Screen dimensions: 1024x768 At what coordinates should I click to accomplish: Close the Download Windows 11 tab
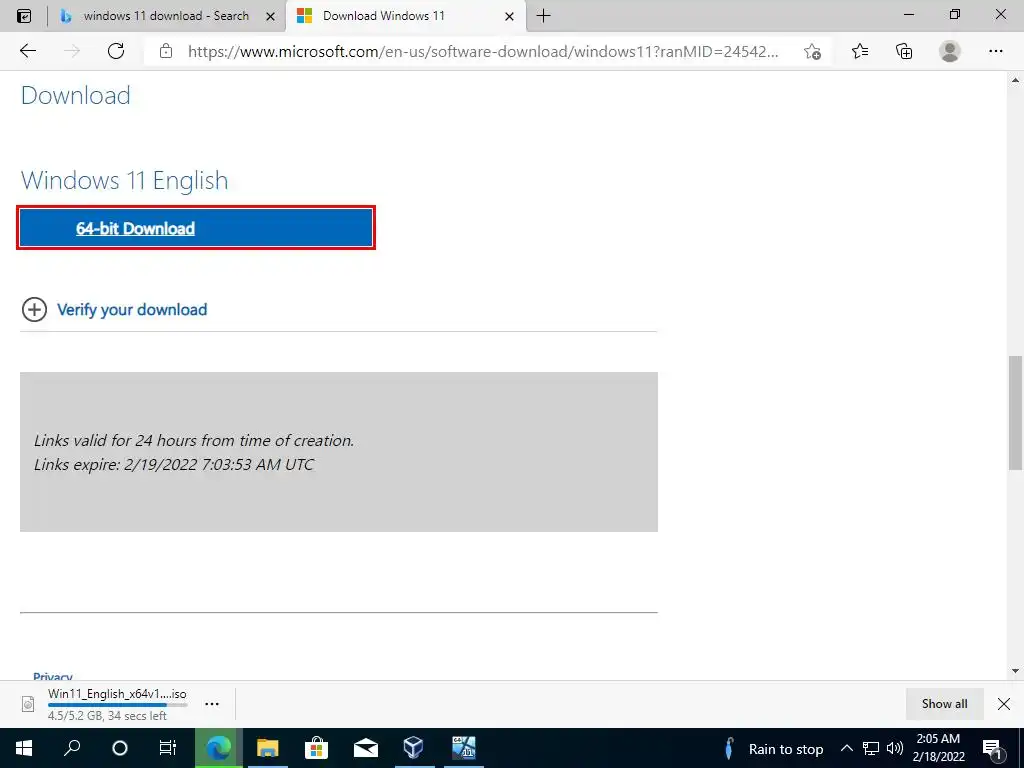click(x=509, y=16)
